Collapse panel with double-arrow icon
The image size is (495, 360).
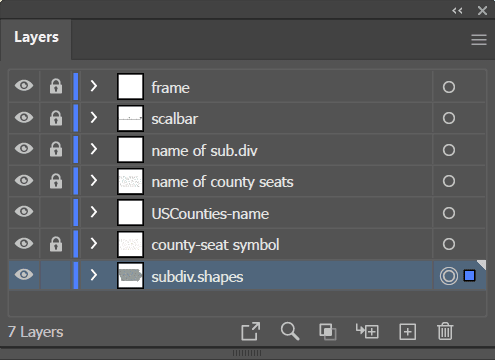457,11
